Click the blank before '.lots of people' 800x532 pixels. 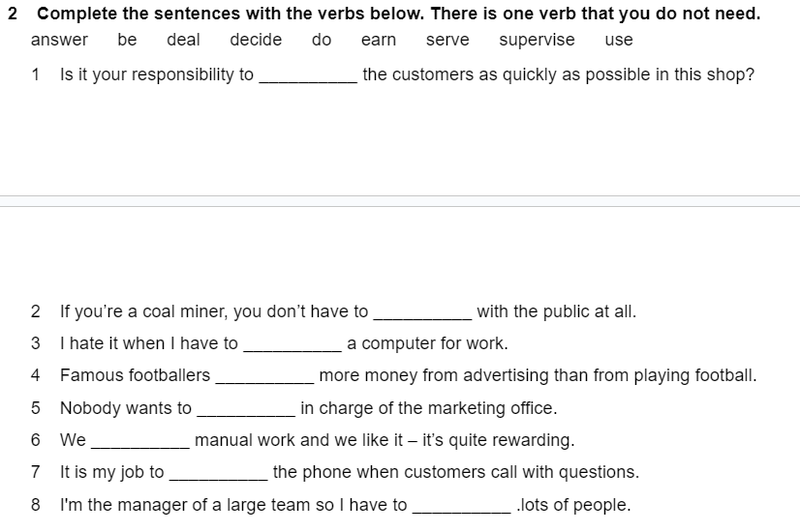(x=460, y=505)
